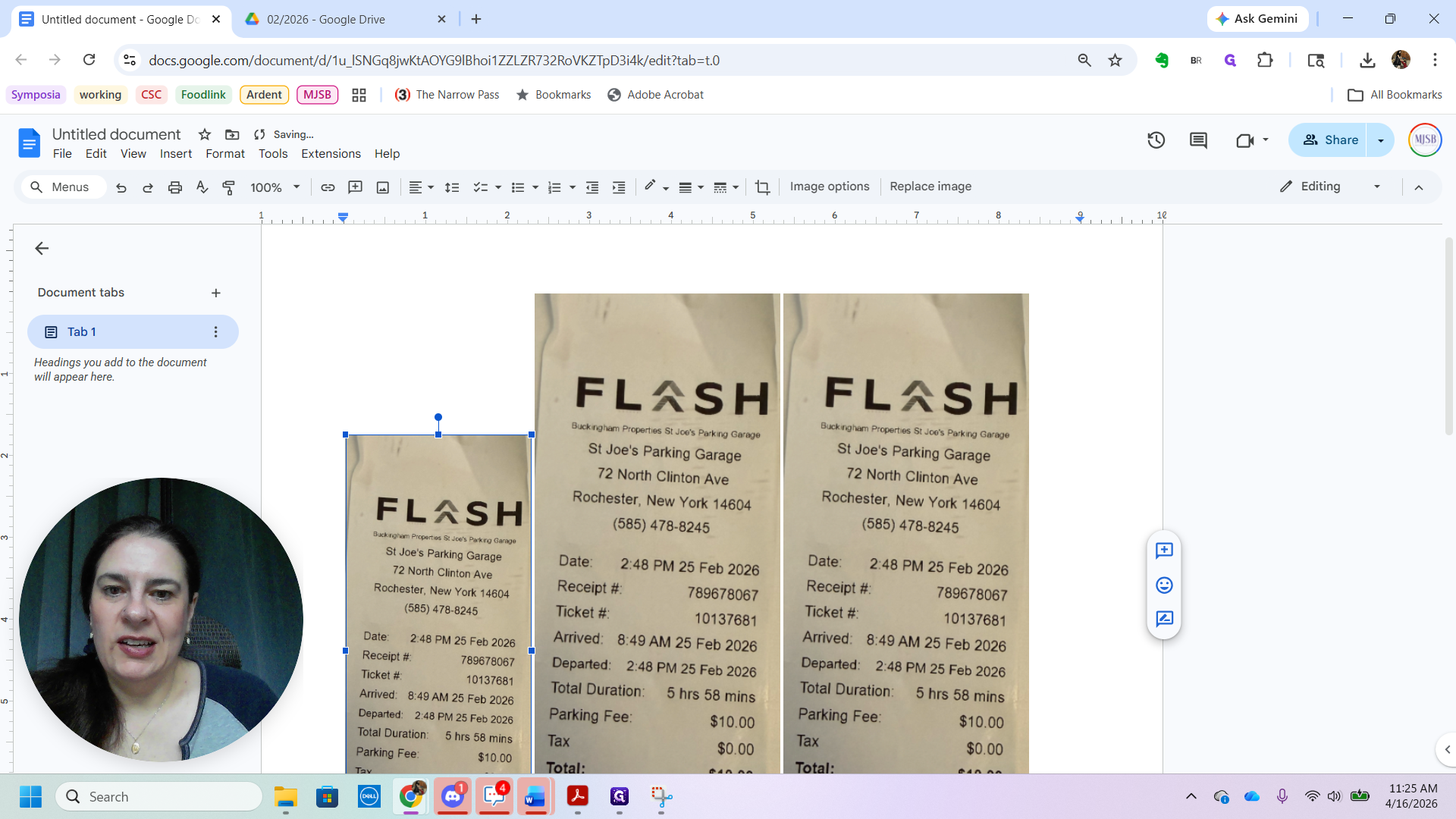The image size is (1456, 819).
Task: Click the Replace image button
Action: click(930, 187)
